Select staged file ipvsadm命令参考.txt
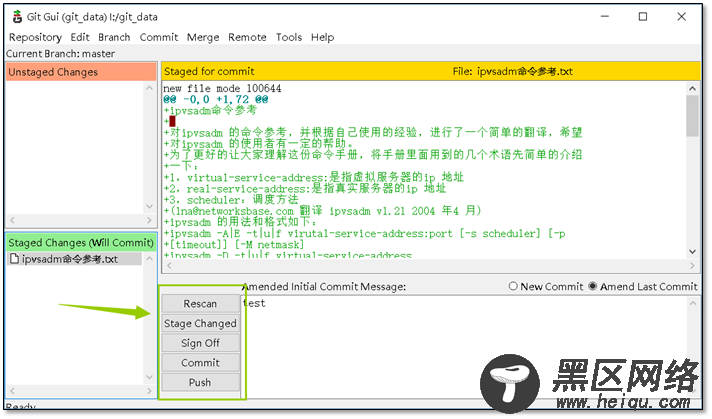Viewport: 712px width, 419px height. [75, 259]
